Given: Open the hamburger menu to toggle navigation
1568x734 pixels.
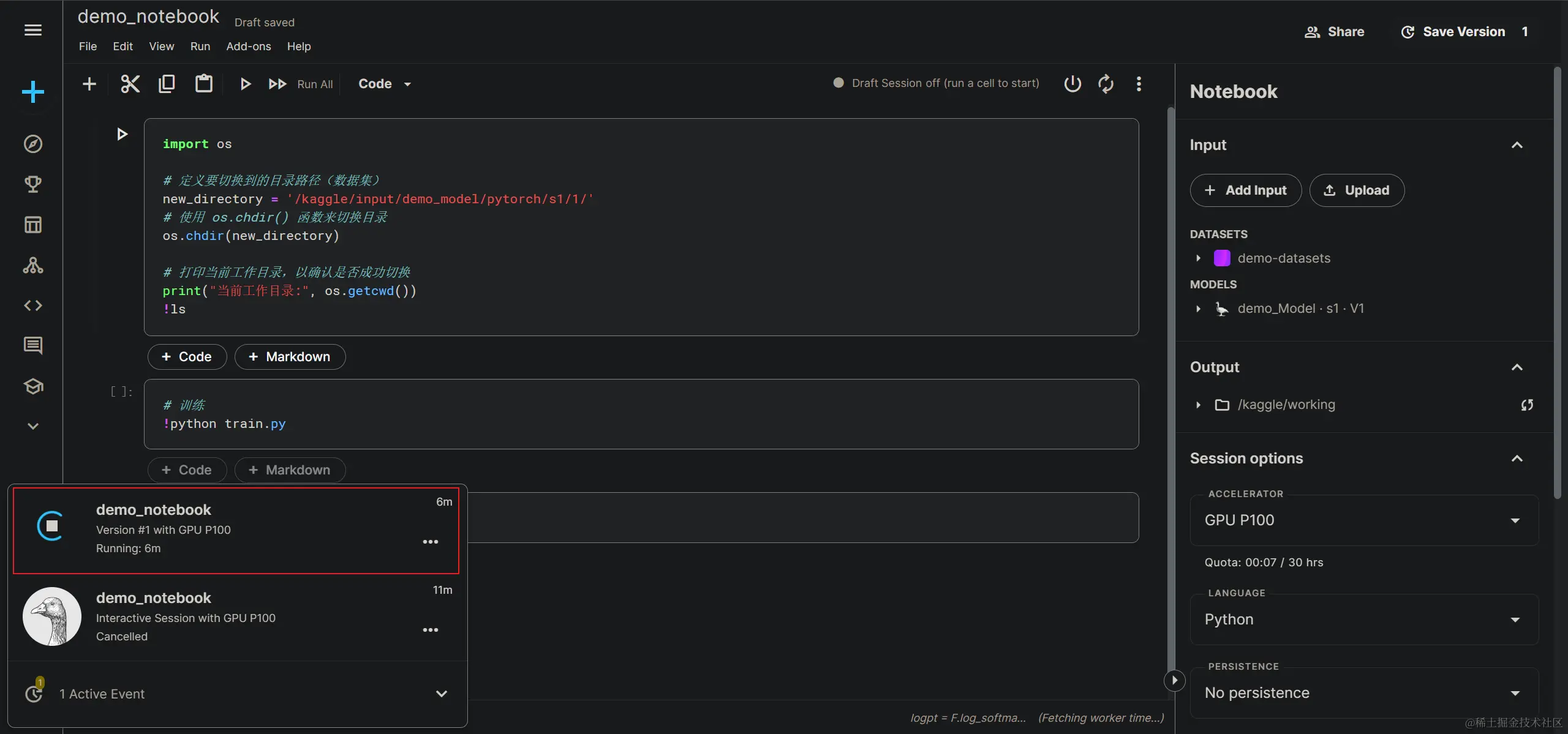Looking at the screenshot, I should 33,30.
